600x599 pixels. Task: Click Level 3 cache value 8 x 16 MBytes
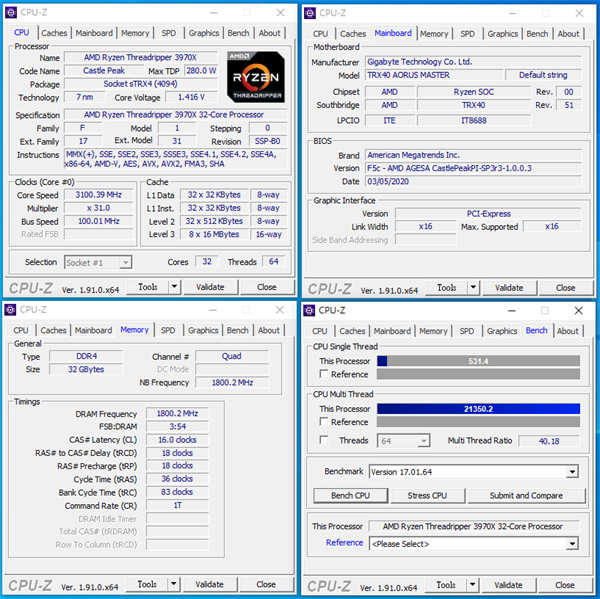(x=214, y=234)
